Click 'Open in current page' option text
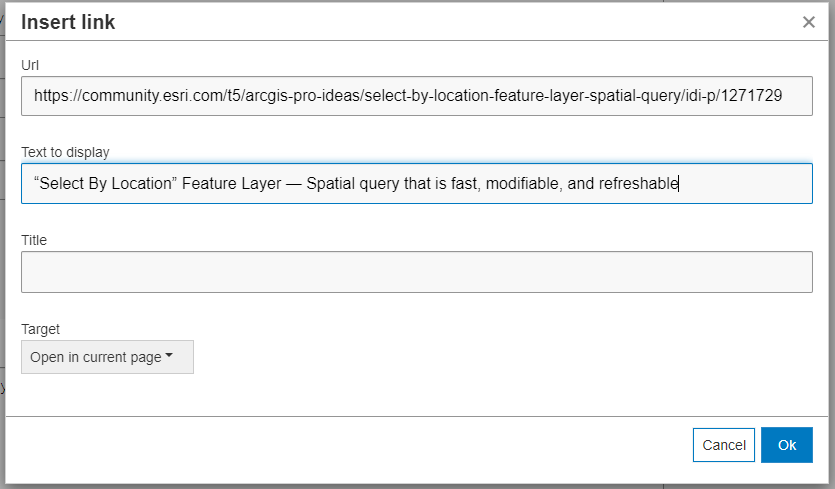The width and height of the screenshot is (835, 489). (96, 357)
